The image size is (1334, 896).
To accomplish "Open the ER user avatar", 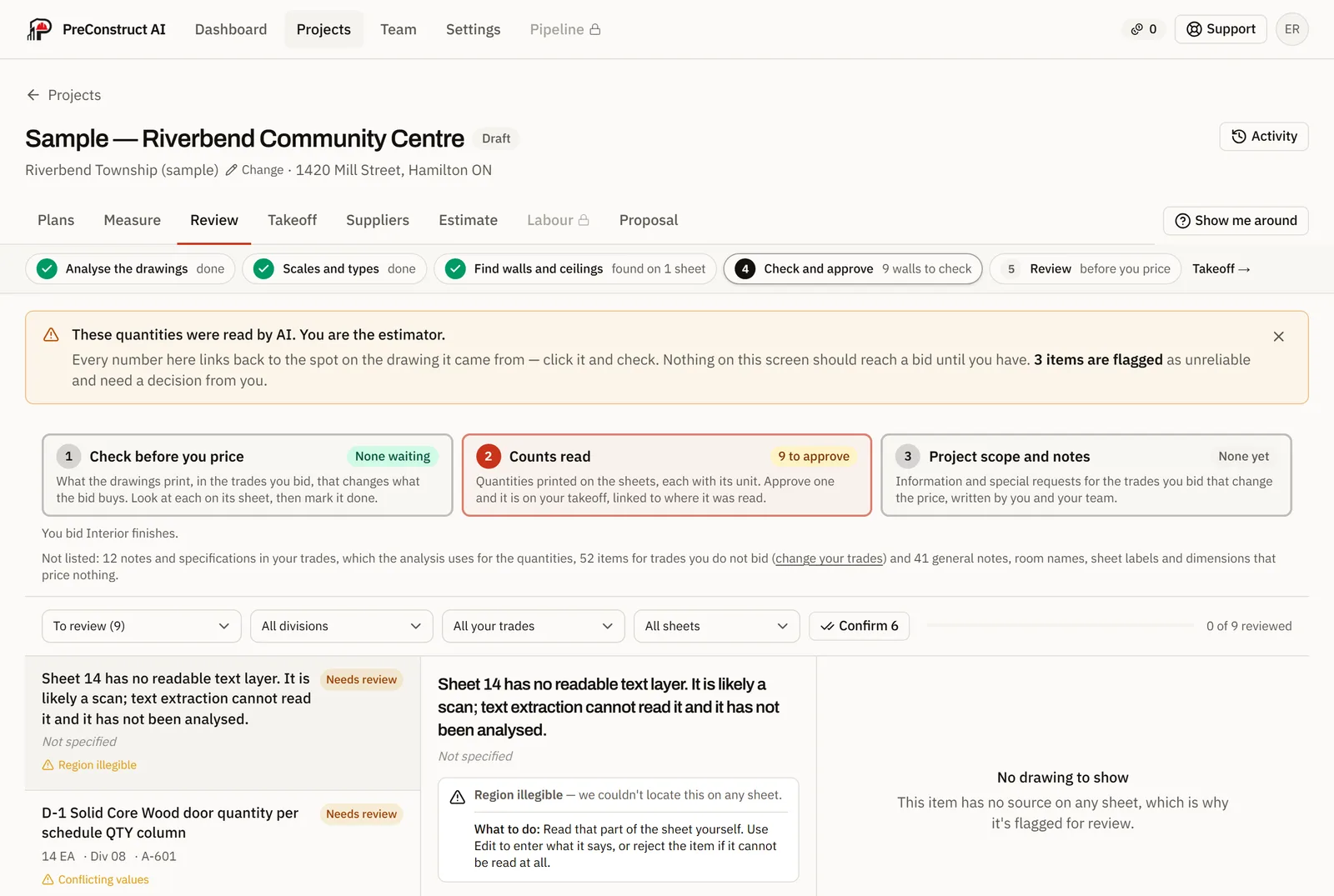I will pos(1291,29).
